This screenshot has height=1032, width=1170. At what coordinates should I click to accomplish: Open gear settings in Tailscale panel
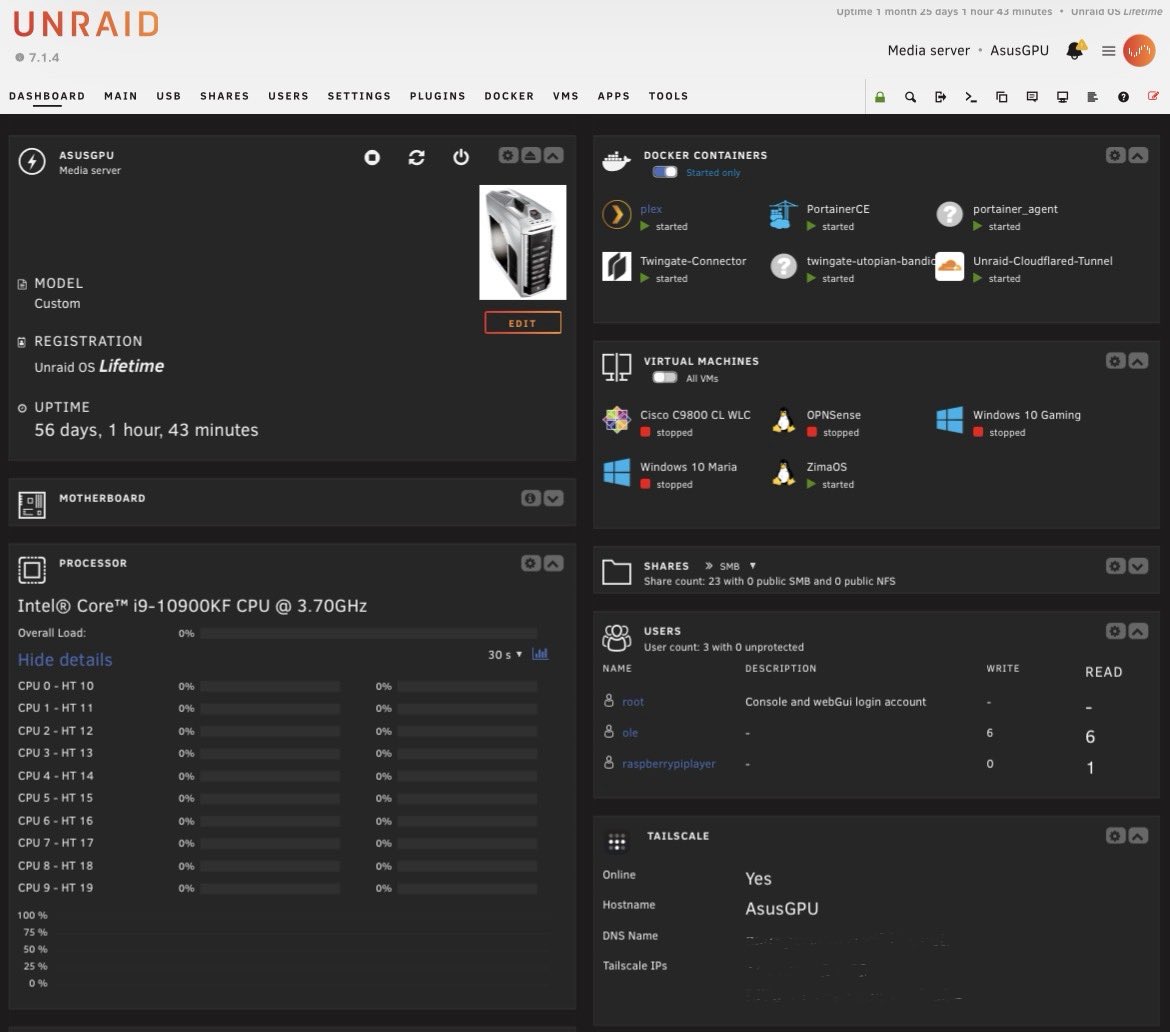[1115, 836]
